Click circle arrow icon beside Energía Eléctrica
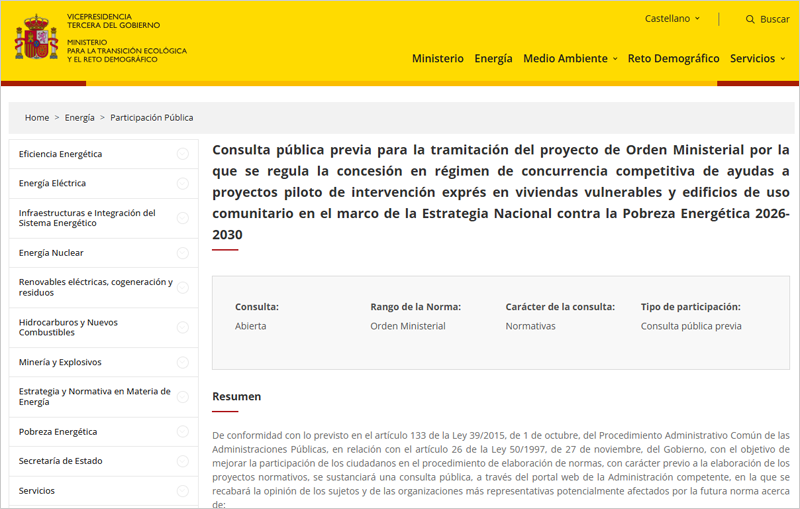The image size is (800, 509). pyautogui.click(x=183, y=183)
